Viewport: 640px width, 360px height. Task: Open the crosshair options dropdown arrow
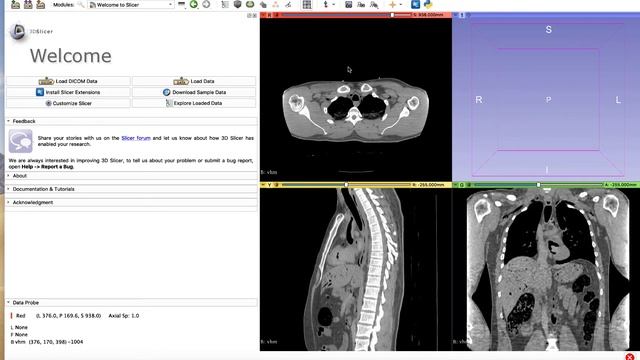(x=400, y=5)
